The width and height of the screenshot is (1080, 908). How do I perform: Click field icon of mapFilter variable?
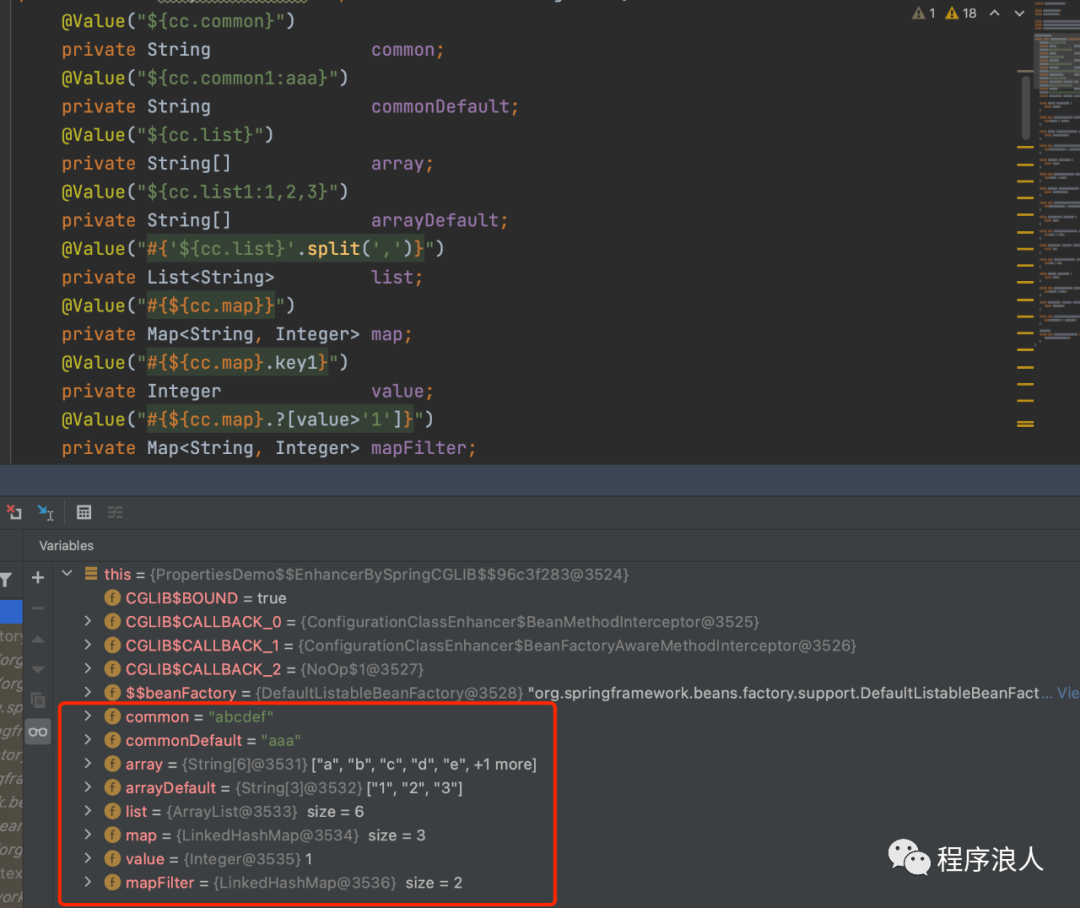[x=112, y=883]
